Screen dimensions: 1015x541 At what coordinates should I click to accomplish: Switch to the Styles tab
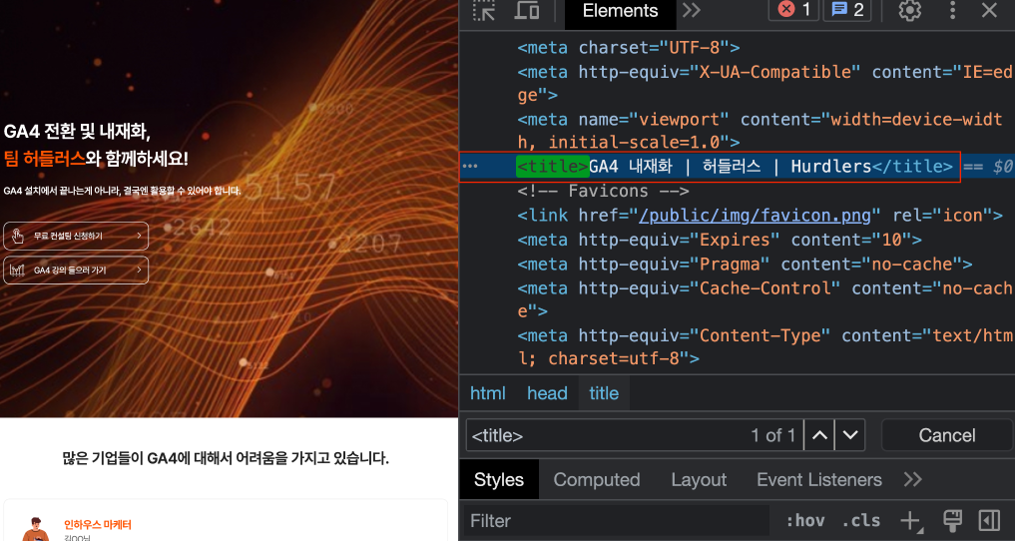(498, 480)
